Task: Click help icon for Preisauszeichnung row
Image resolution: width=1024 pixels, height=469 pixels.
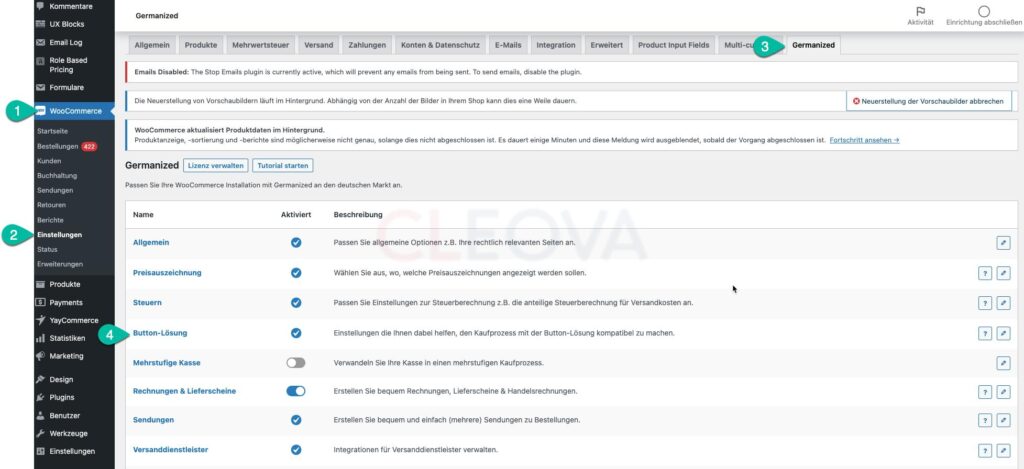Action: [x=984, y=273]
